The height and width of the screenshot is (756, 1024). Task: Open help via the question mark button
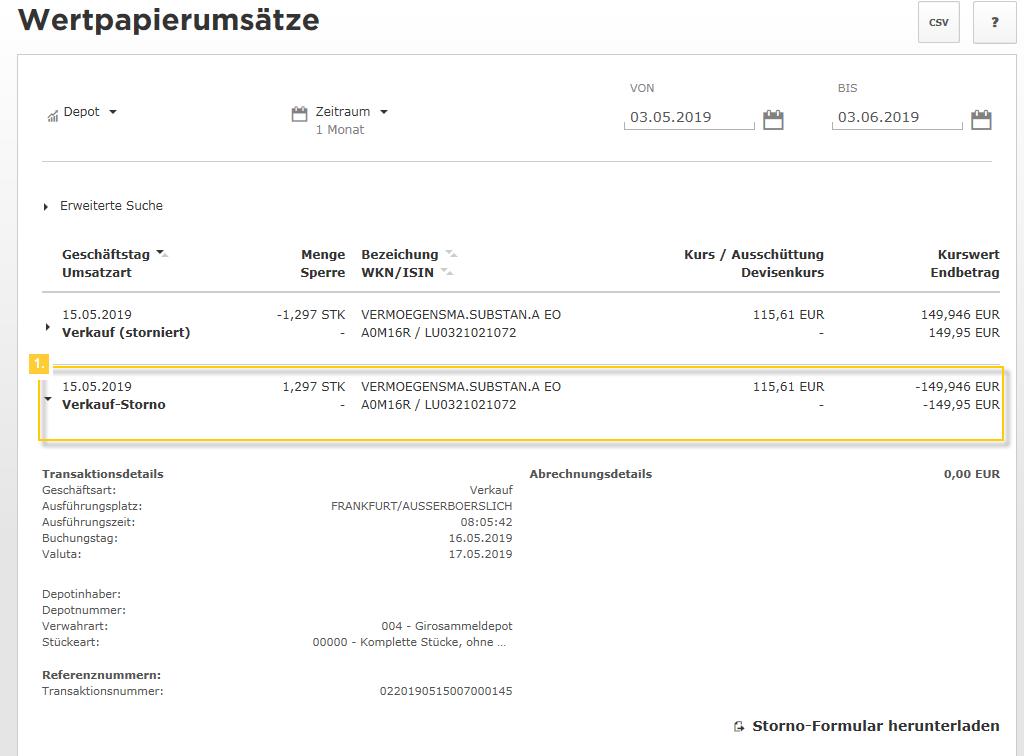pos(994,22)
